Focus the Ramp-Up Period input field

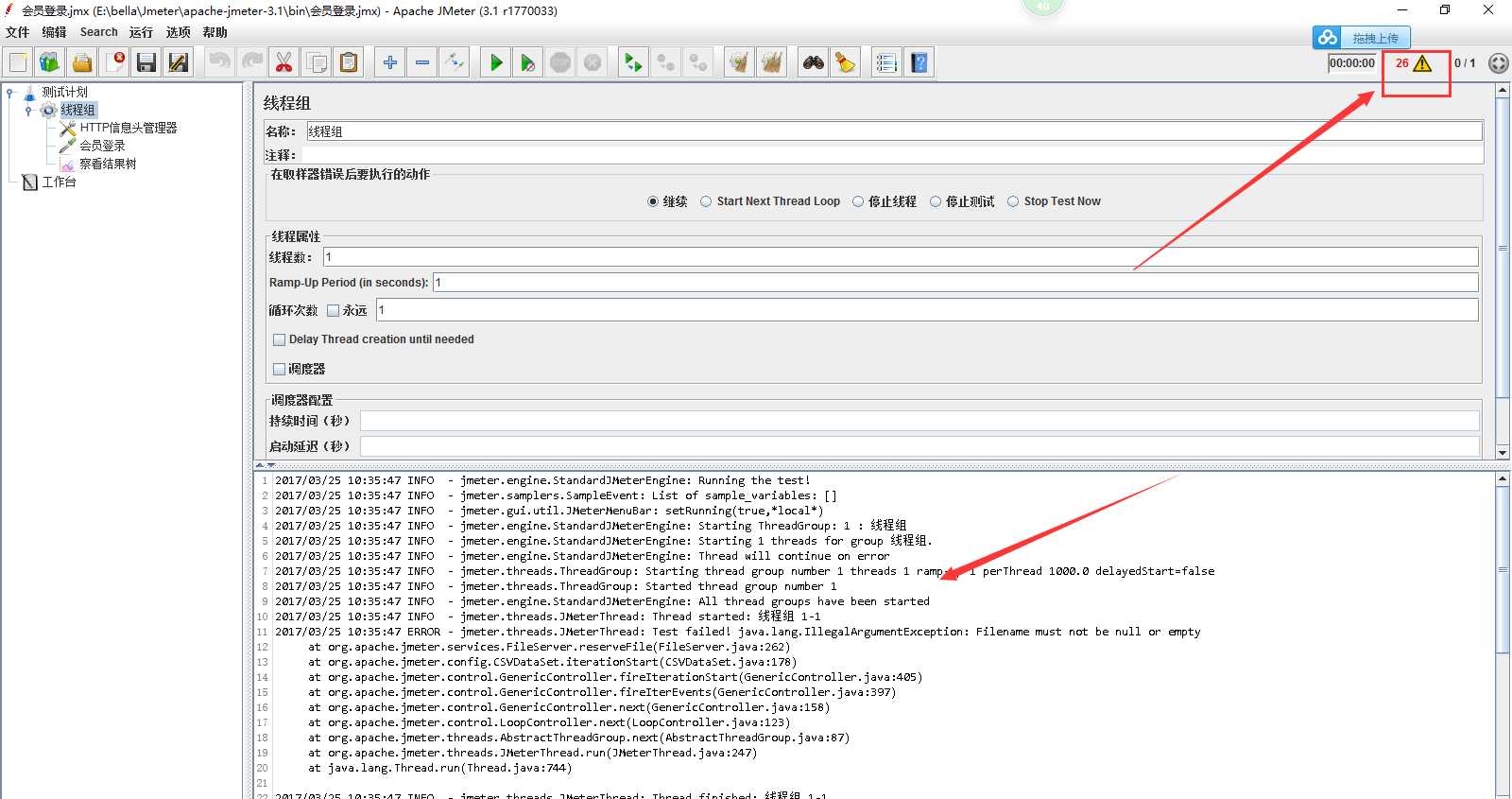click(x=955, y=283)
